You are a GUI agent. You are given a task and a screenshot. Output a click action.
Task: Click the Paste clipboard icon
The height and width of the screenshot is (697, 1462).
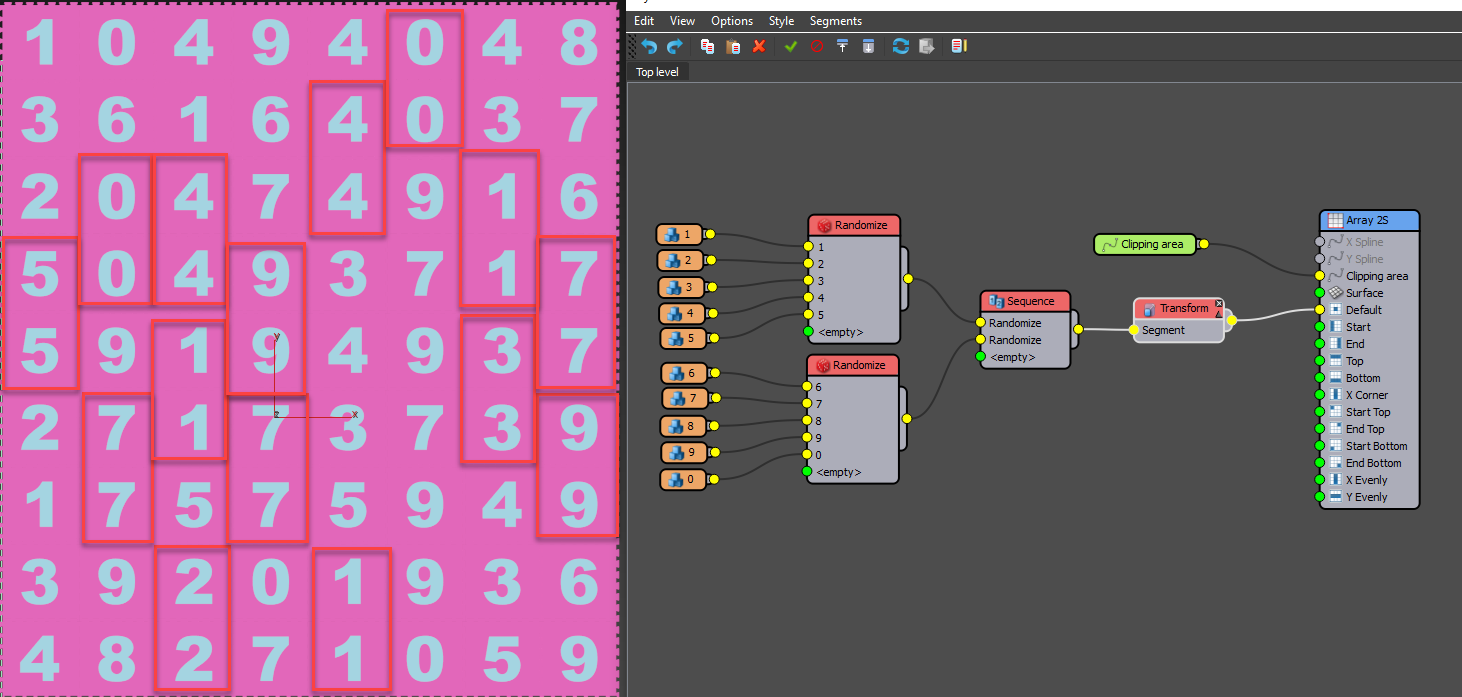pos(733,45)
